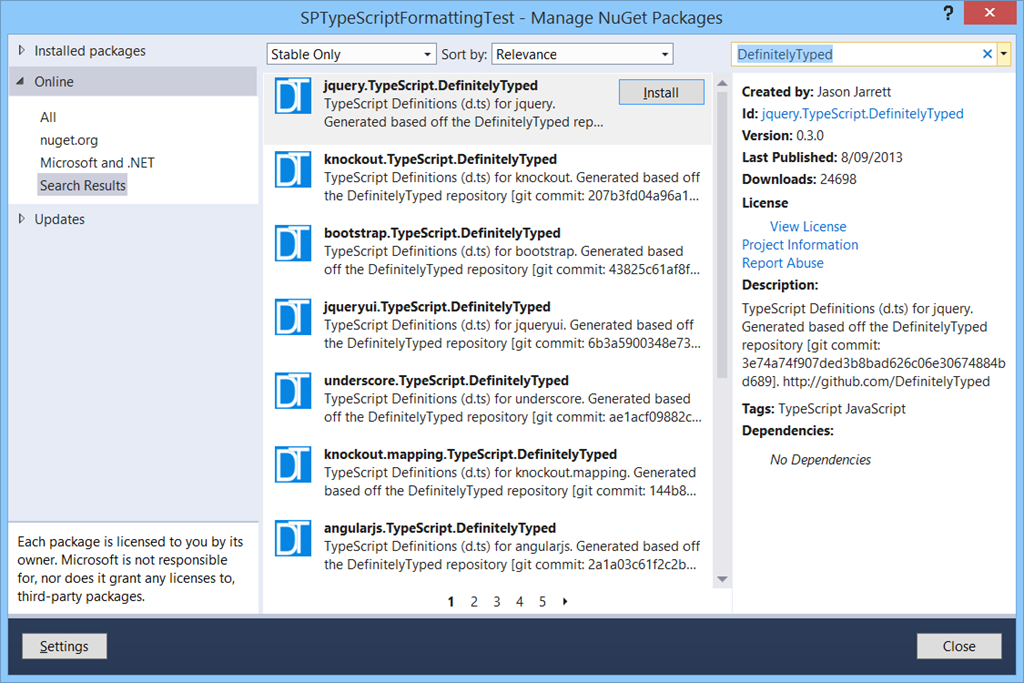The image size is (1024, 683).
Task: Click the DT icon for knockout.TypeScript.DefinitelyTyped
Action: pyautogui.click(x=293, y=170)
